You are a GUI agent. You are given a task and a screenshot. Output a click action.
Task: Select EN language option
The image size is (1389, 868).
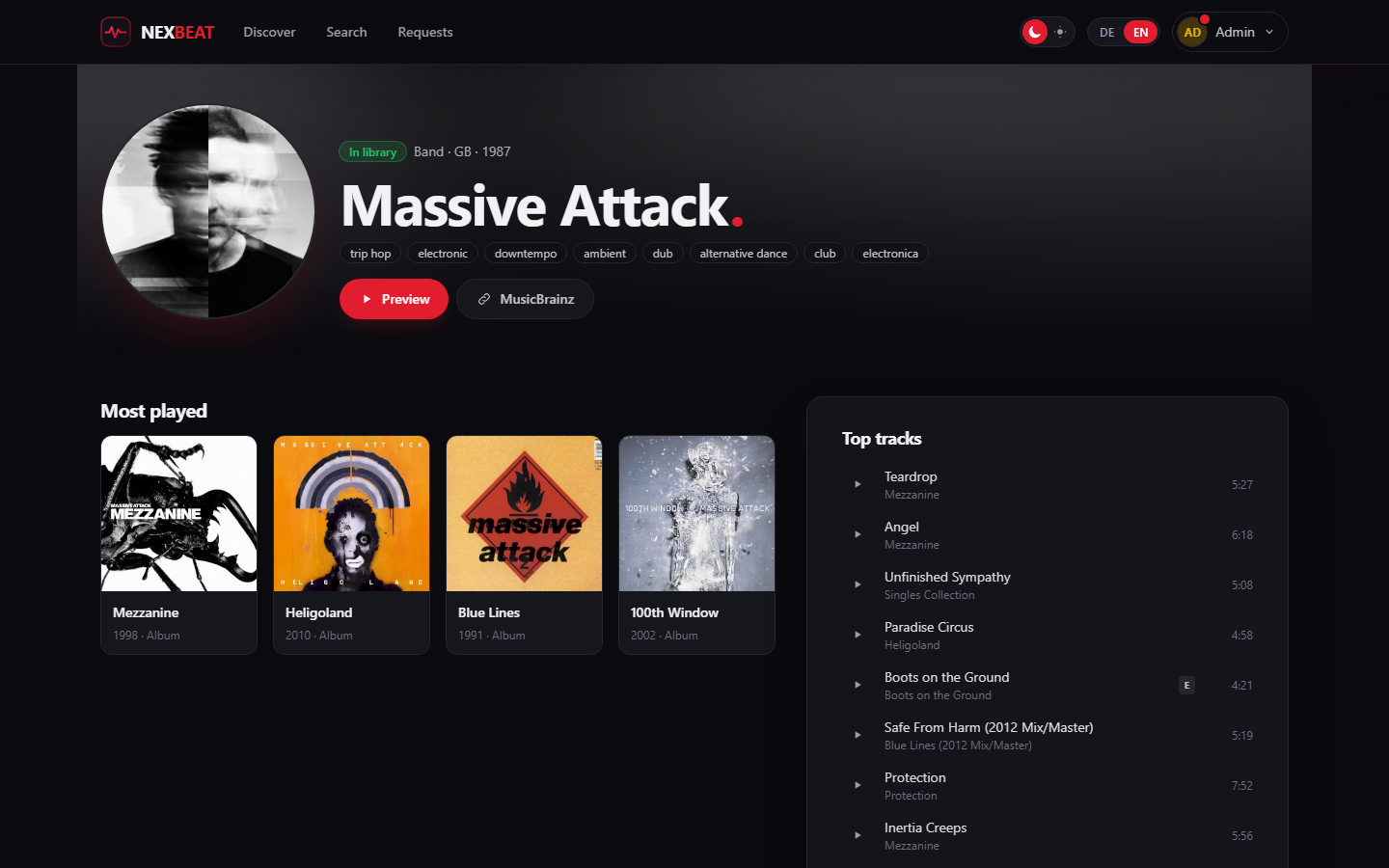(1140, 32)
